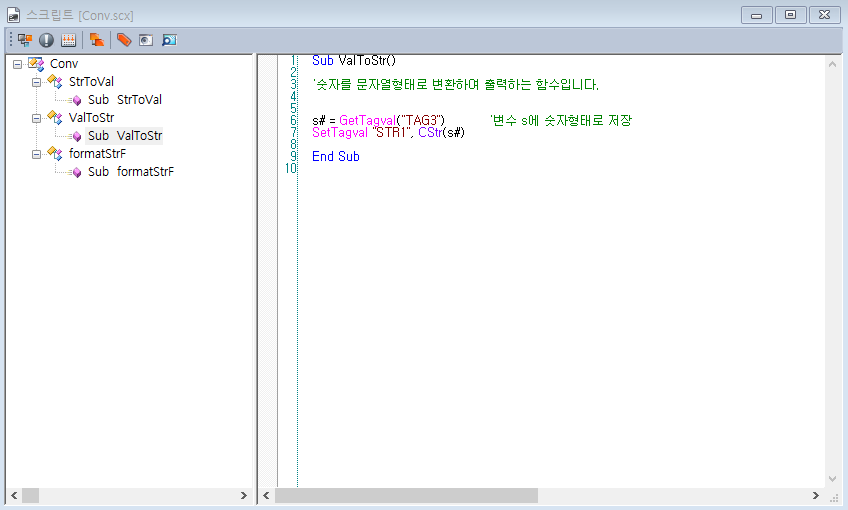Click the "STR1" string literal
The image size is (848, 510).
(392, 133)
